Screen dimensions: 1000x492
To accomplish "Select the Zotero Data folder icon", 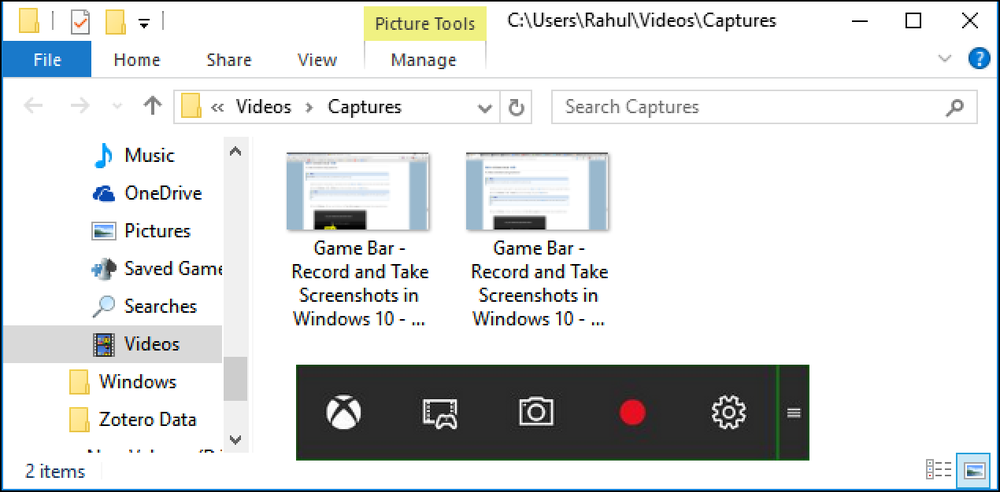I will (79, 420).
